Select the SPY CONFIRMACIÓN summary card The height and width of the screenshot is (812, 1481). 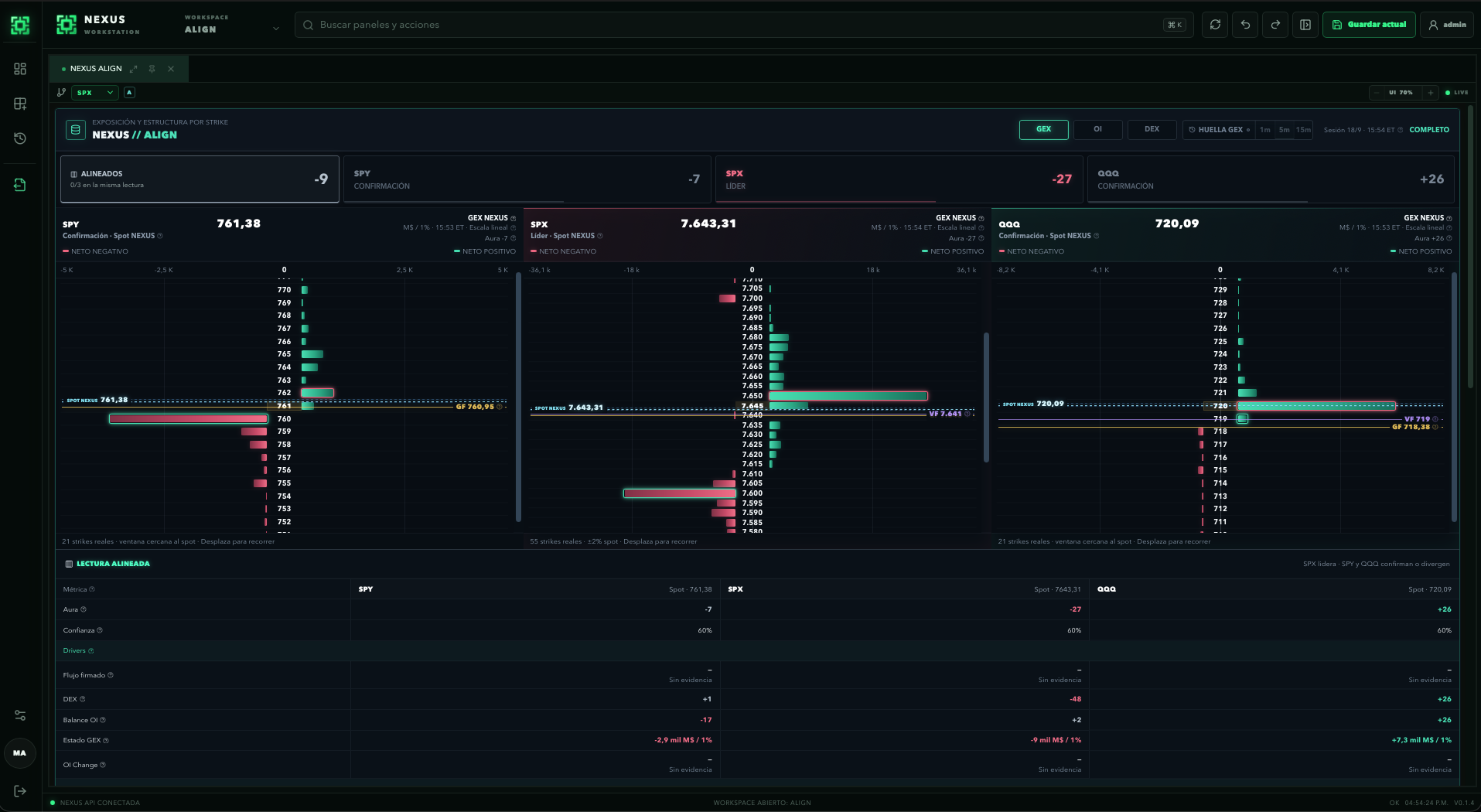click(527, 179)
